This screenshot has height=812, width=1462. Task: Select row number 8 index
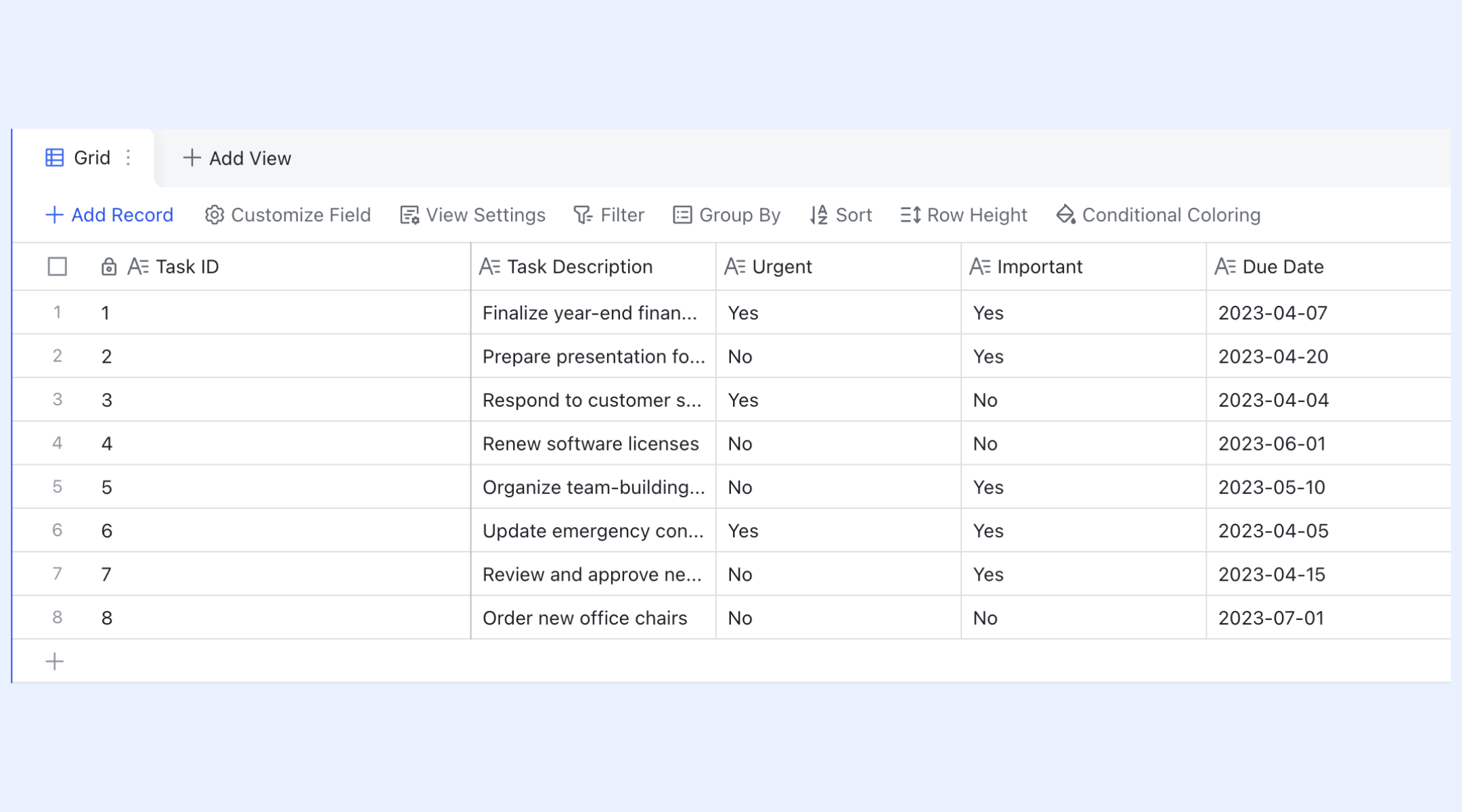[58, 617]
